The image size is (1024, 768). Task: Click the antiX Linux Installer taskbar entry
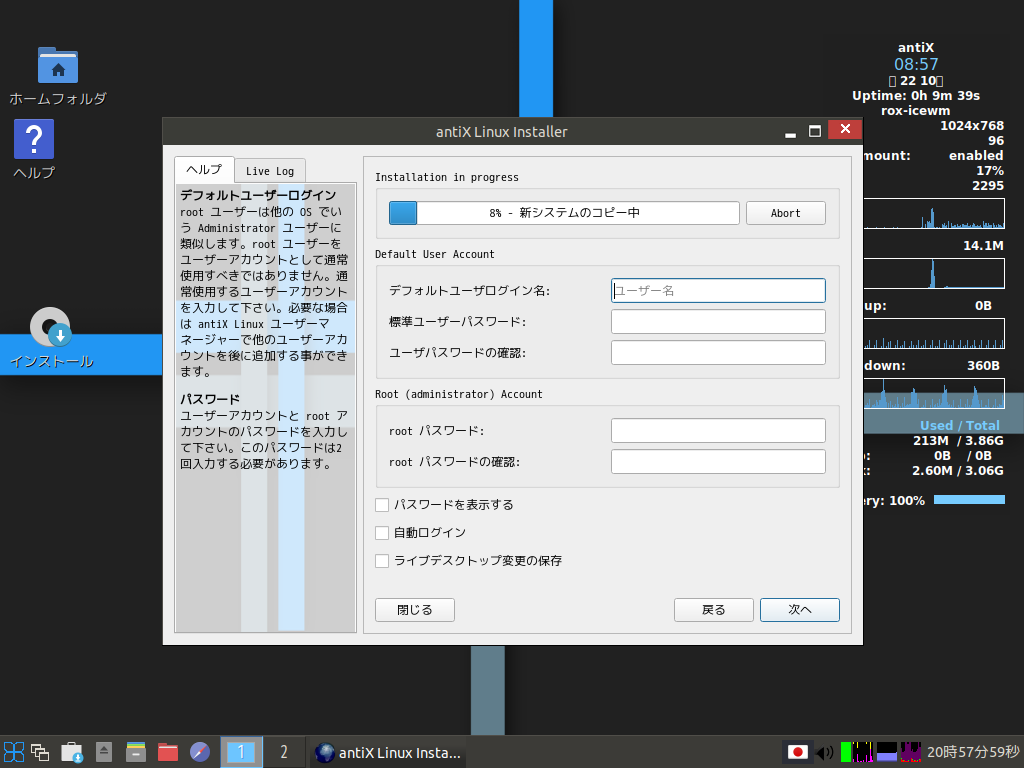(x=388, y=752)
